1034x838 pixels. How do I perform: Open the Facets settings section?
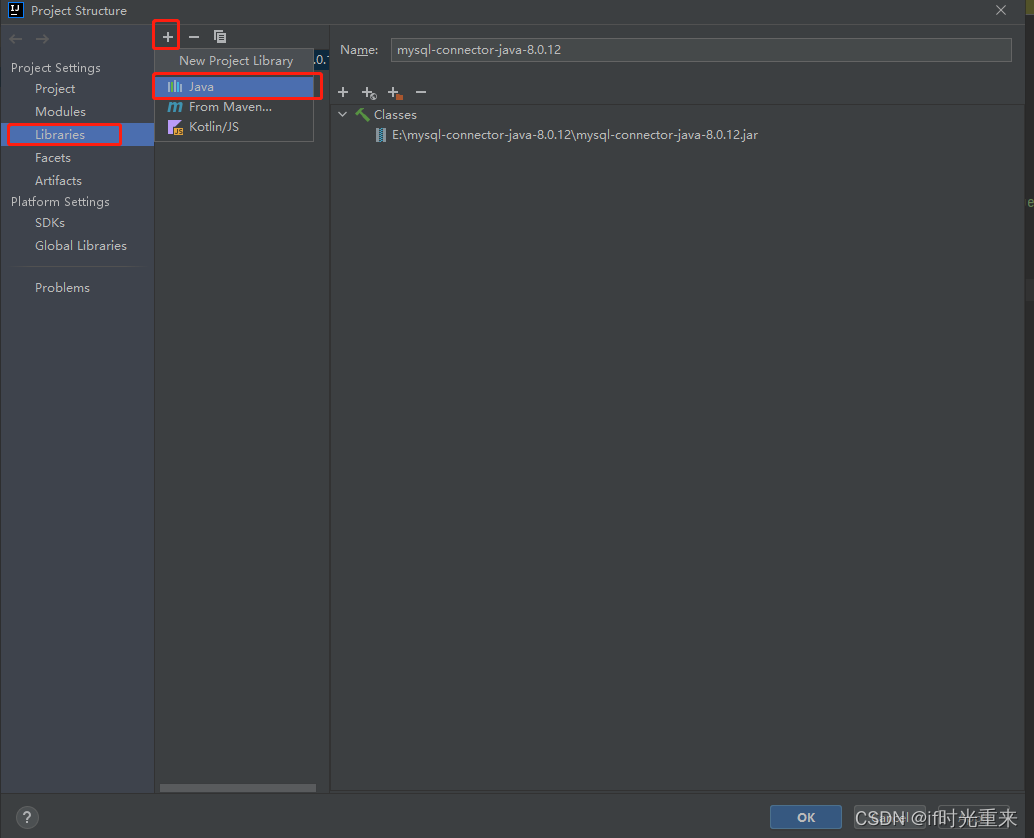[x=53, y=158]
